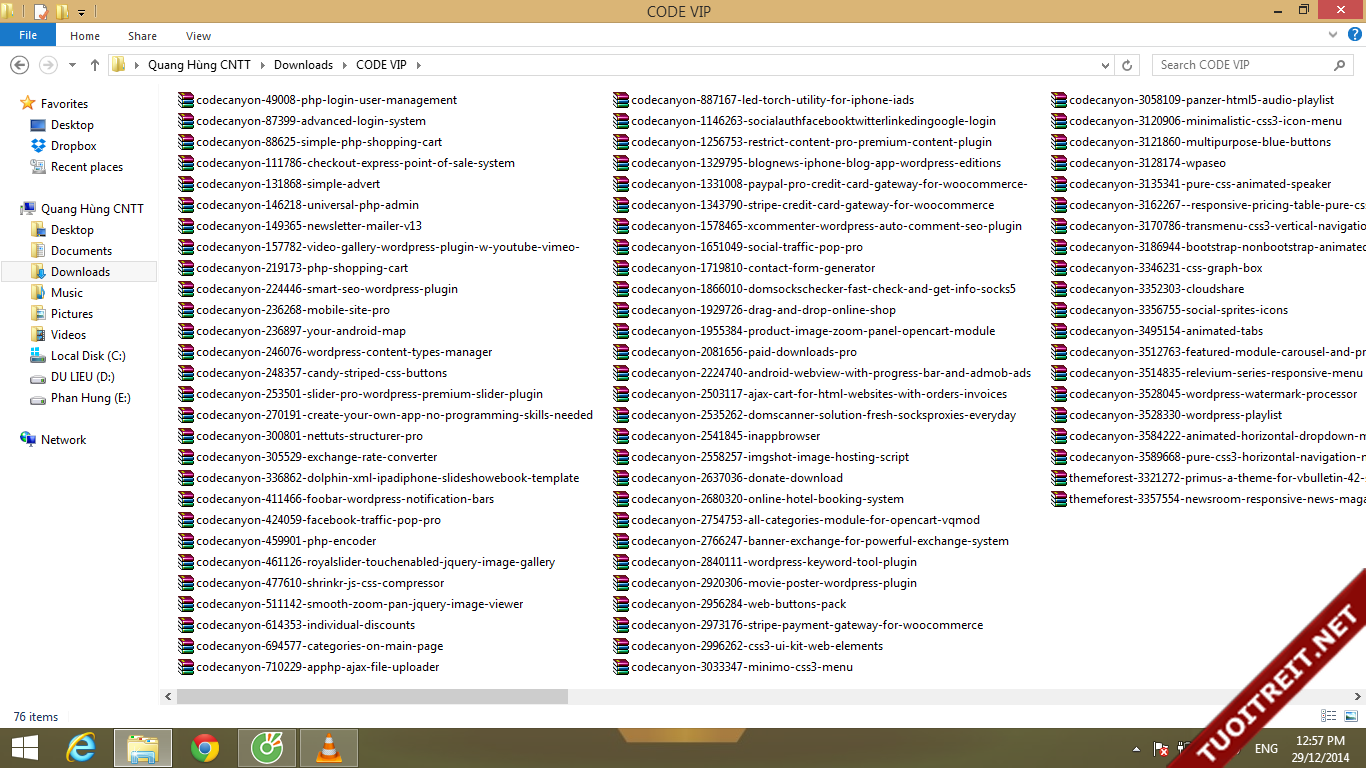This screenshot has width=1366, height=768.
Task: Launch Google Chrome from taskbar
Action: pyautogui.click(x=205, y=748)
